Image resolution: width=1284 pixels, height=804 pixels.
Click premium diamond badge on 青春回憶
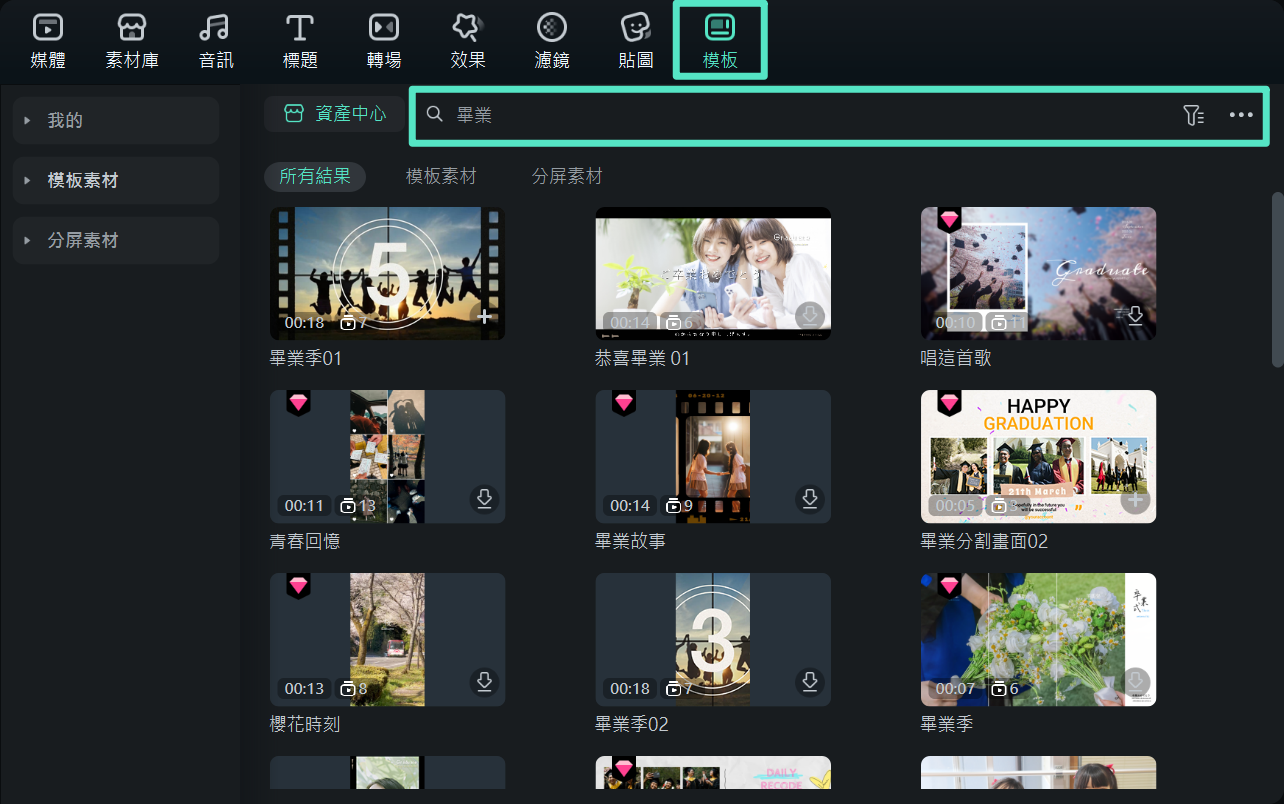click(298, 403)
